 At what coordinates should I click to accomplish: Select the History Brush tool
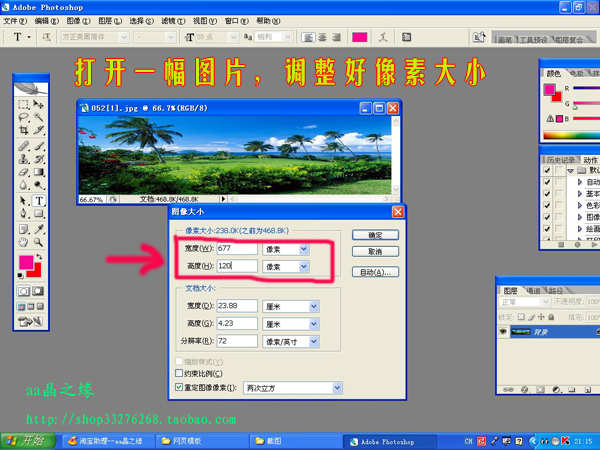[38, 159]
